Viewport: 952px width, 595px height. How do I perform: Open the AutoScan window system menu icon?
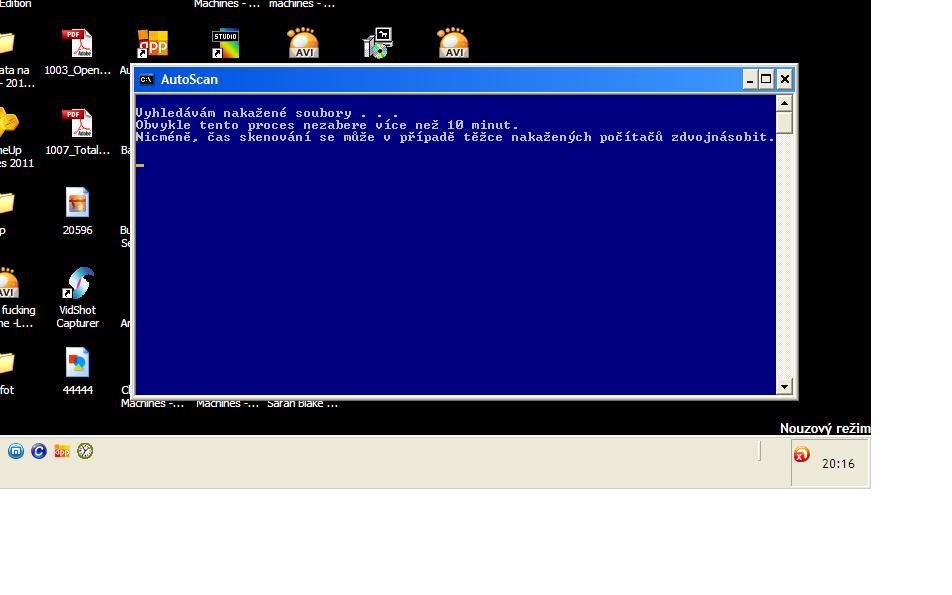147,79
